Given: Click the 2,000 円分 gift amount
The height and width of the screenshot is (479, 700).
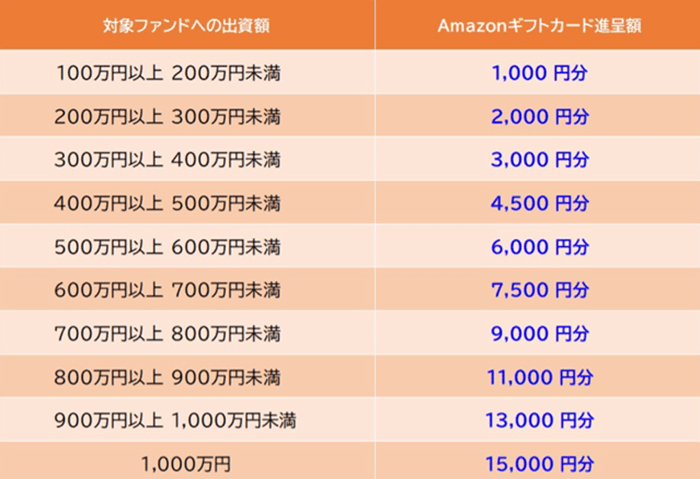Looking at the screenshot, I should point(540,117).
